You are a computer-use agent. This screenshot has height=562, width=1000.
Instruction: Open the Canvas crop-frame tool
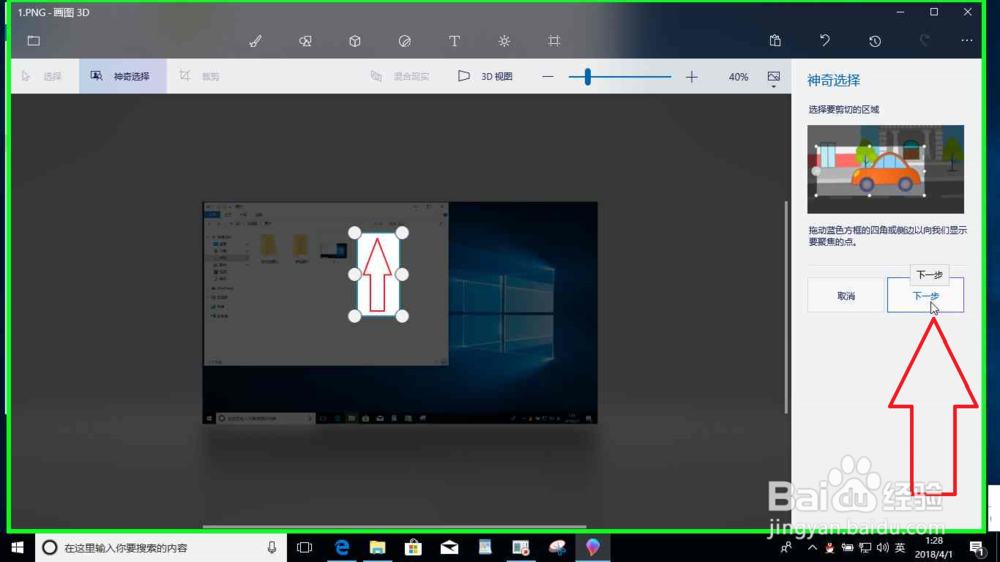click(x=554, y=41)
